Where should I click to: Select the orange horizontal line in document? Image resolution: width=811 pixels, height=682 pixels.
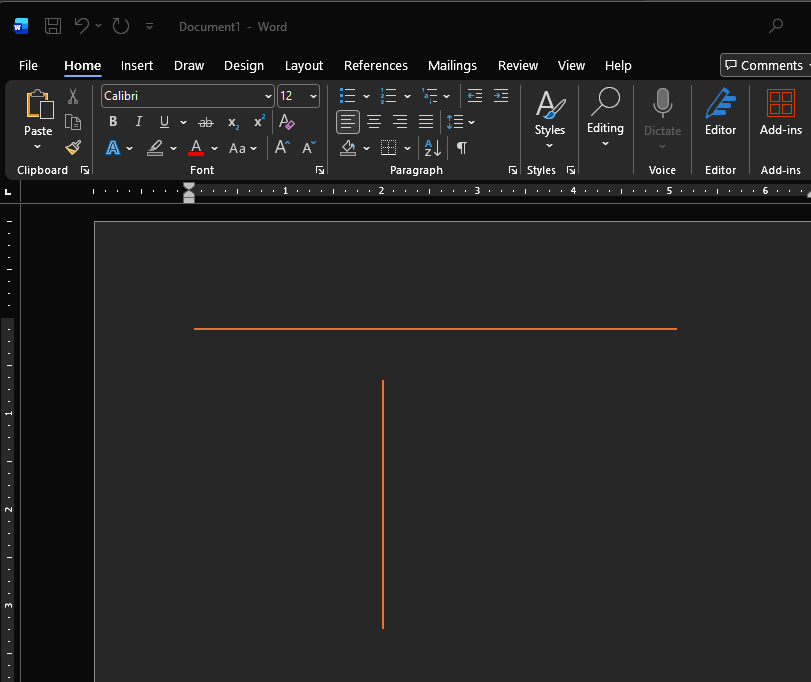click(435, 328)
